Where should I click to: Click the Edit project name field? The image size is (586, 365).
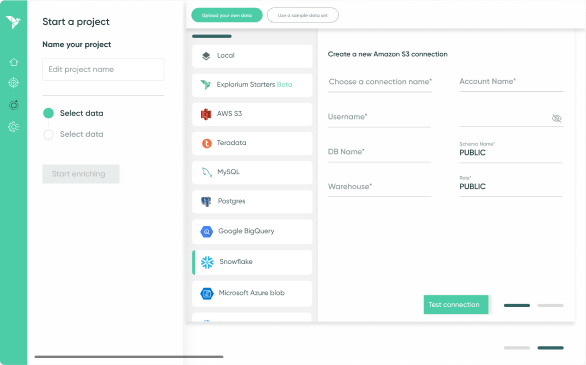pyautogui.click(x=103, y=69)
